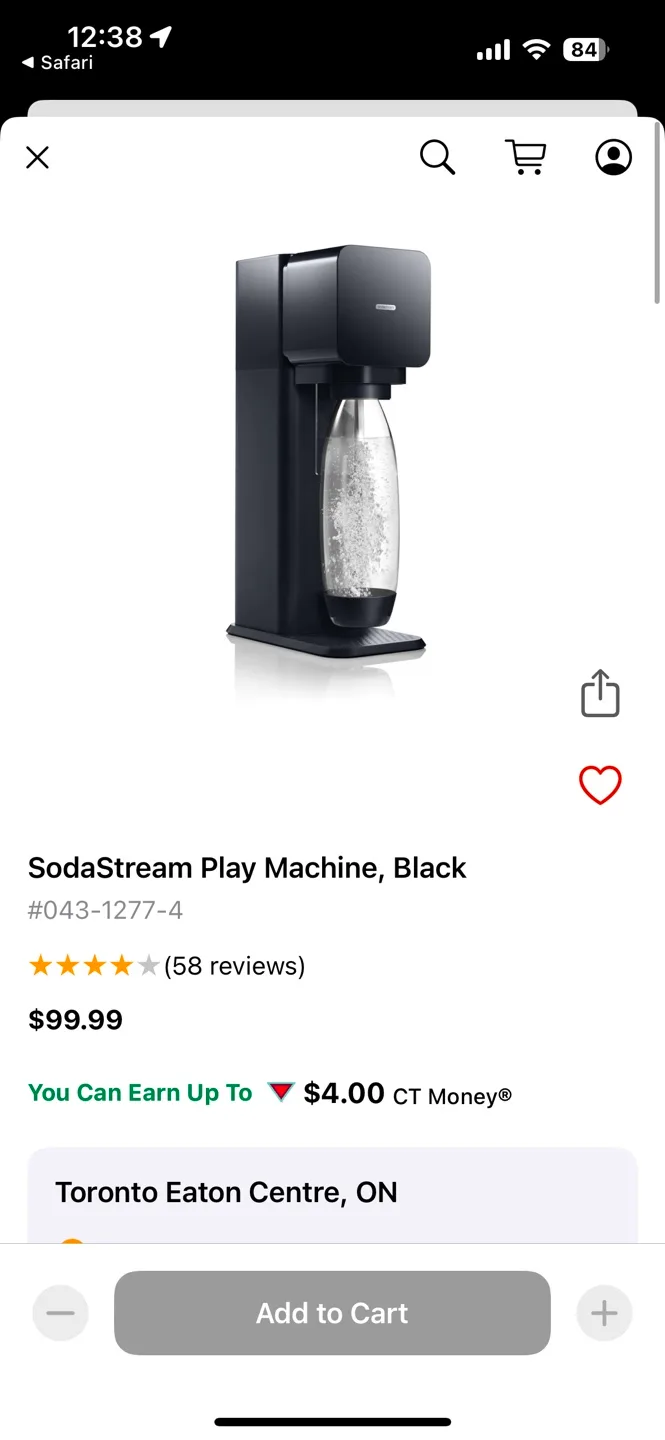Open the shopping cart icon
Screen dimensions: 665x1440
pos(526,157)
